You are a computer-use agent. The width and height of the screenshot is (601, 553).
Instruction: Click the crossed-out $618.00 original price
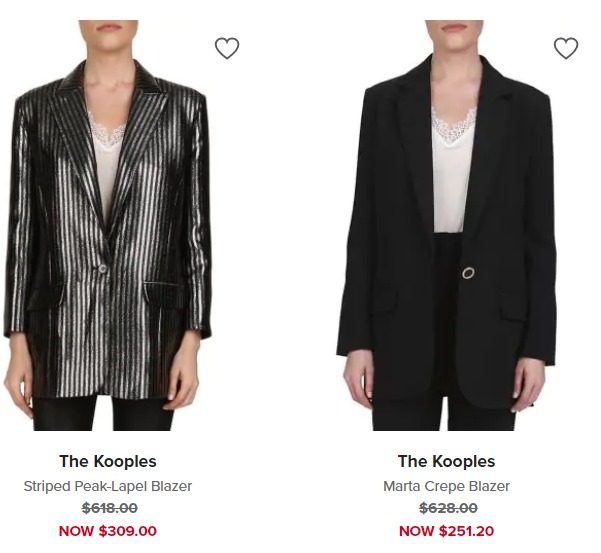pyautogui.click(x=110, y=508)
